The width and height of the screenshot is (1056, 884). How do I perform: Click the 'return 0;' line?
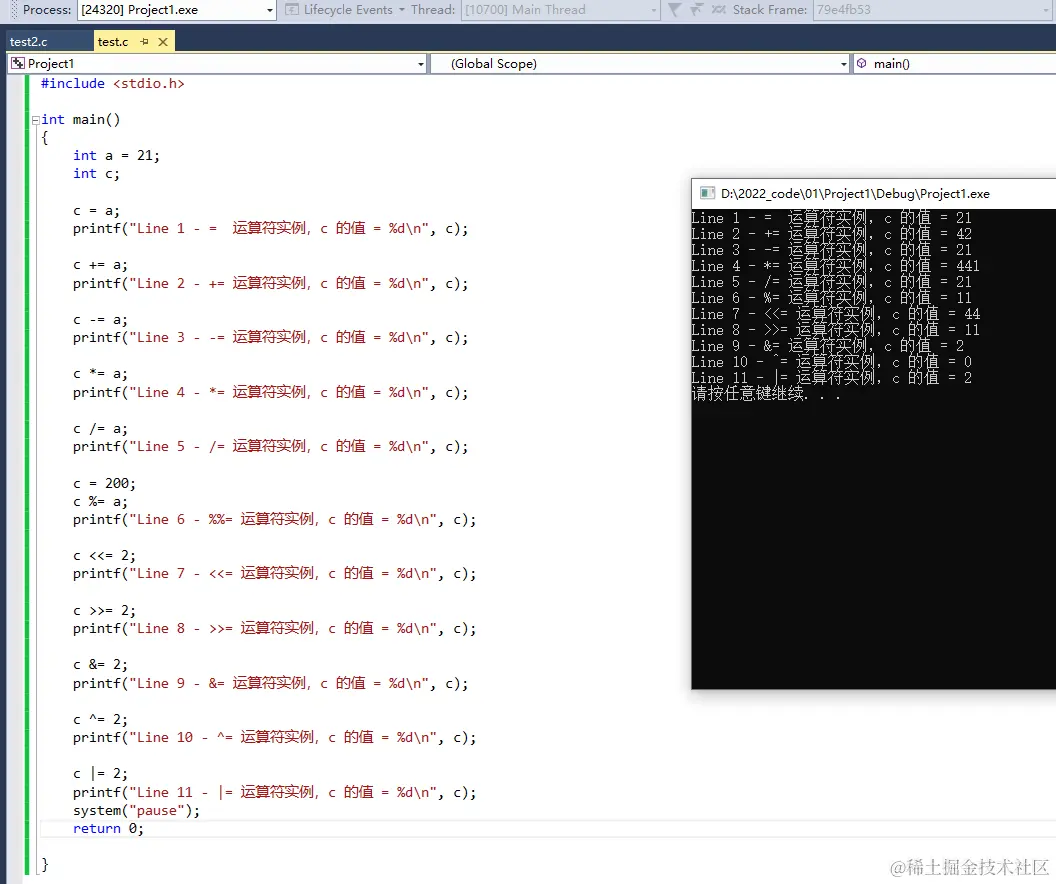pyautogui.click(x=108, y=829)
